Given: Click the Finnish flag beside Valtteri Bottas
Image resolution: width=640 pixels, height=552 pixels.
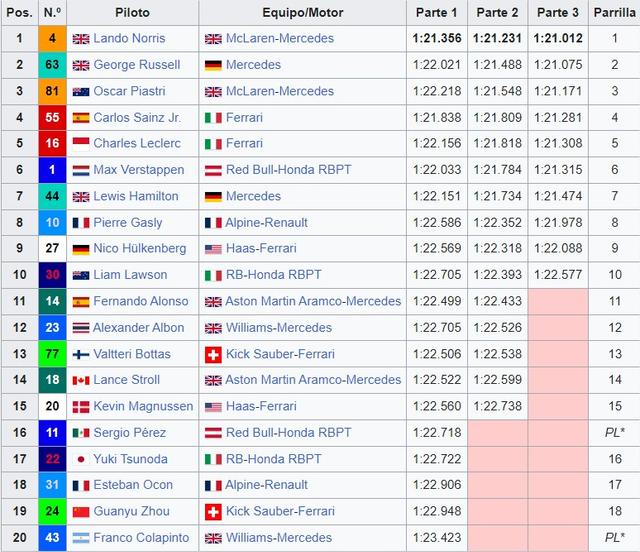Looking at the screenshot, I should [x=81, y=354].
